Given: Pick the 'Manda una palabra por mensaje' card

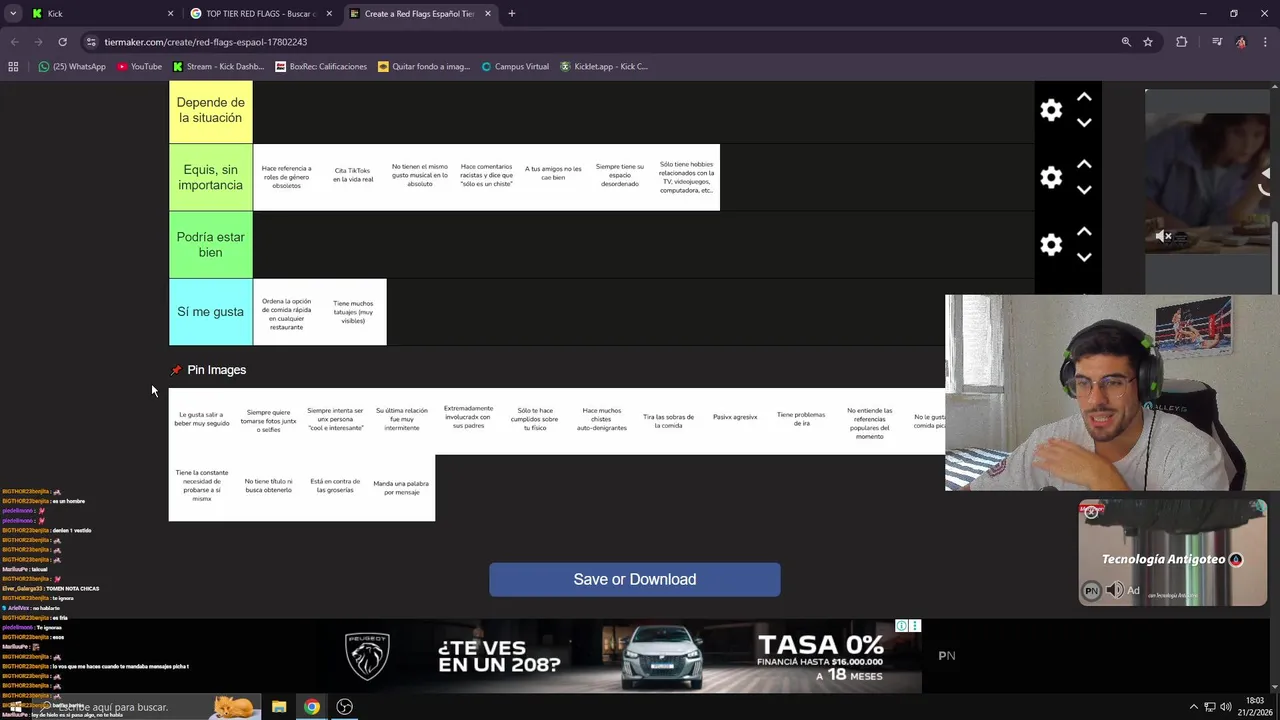Looking at the screenshot, I should [x=402, y=488].
